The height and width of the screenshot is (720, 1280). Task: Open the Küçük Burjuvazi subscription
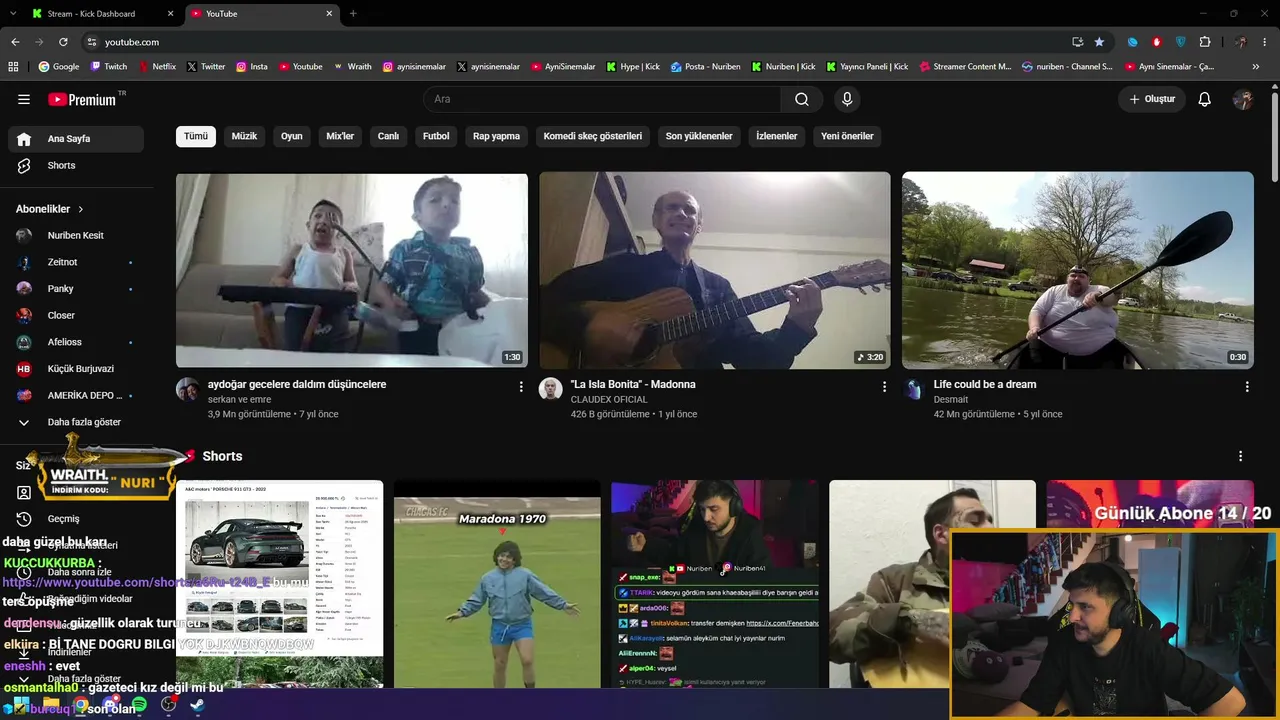click(x=76, y=369)
